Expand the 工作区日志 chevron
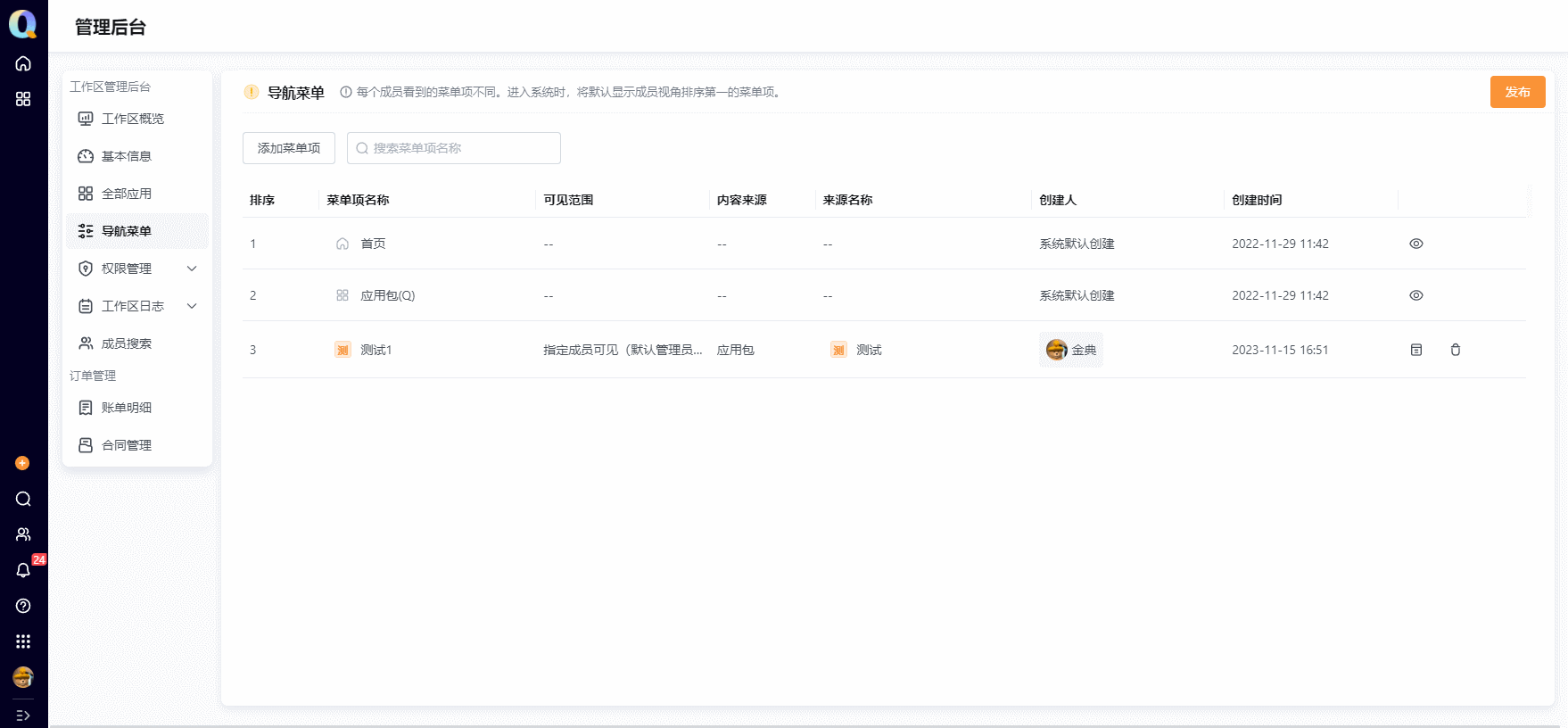This screenshot has height=728, width=1568. coord(192,306)
